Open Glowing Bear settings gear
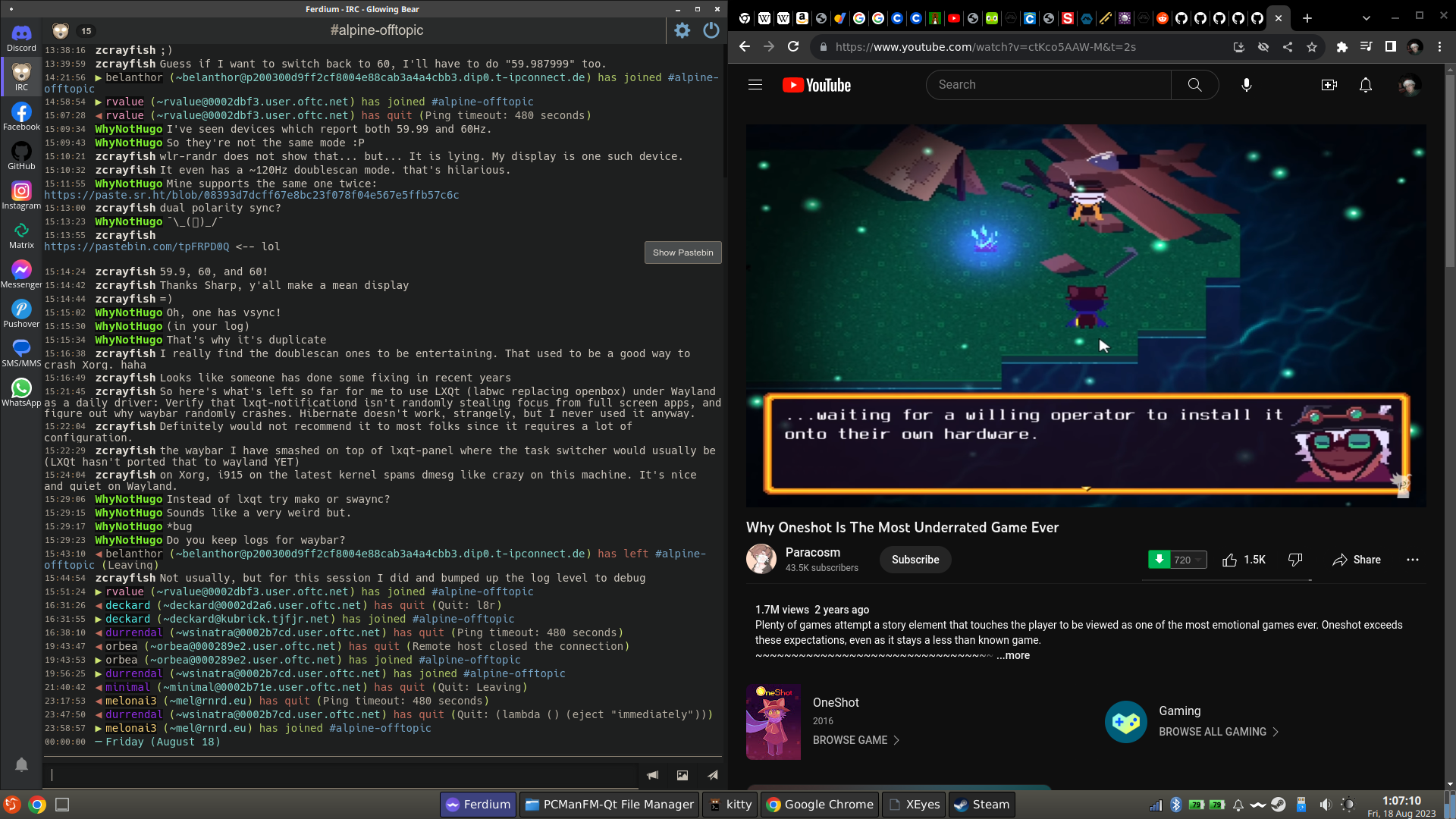The height and width of the screenshot is (819, 1456). 682,30
